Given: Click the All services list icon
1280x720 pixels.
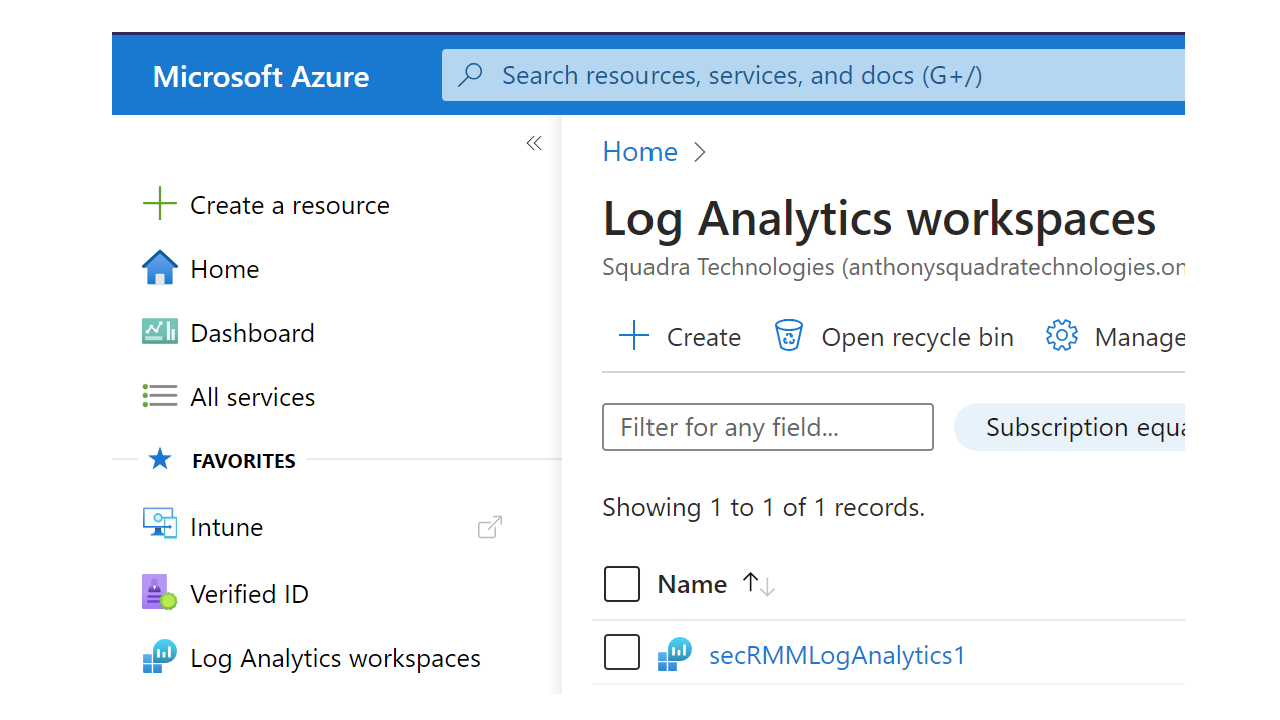Looking at the screenshot, I should (x=160, y=396).
